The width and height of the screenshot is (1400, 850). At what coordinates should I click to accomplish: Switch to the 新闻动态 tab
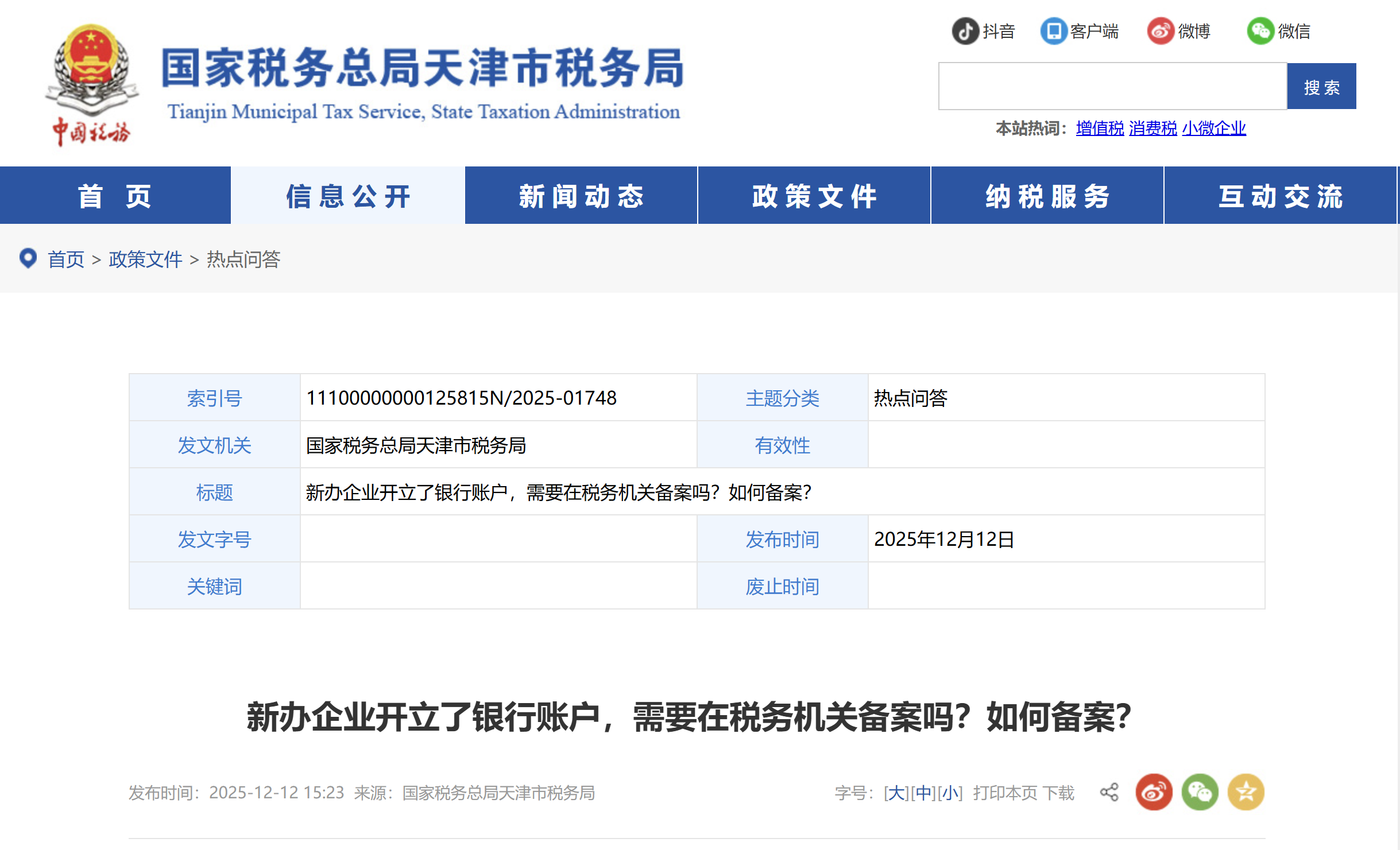tap(580, 195)
